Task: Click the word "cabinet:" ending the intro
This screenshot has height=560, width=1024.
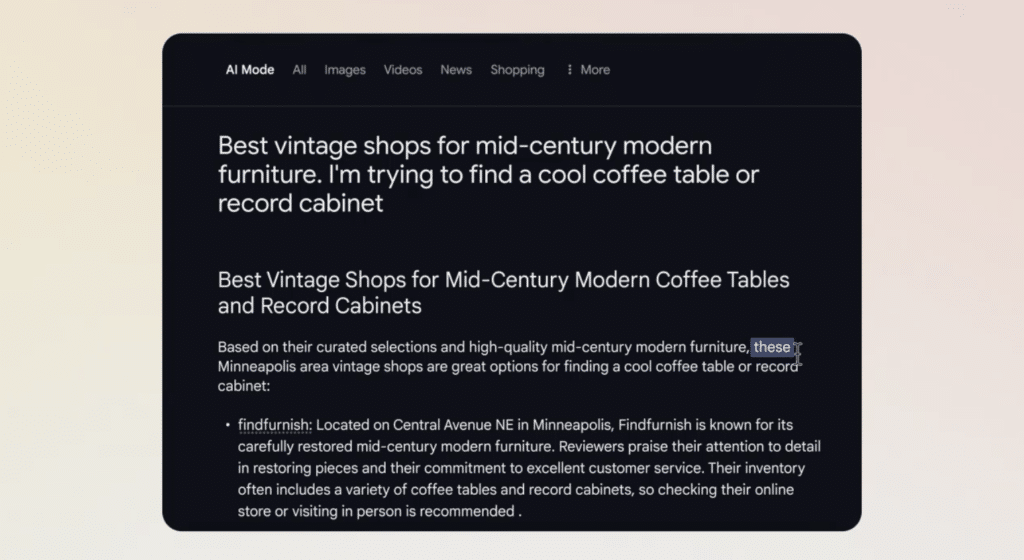Action: click(244, 386)
